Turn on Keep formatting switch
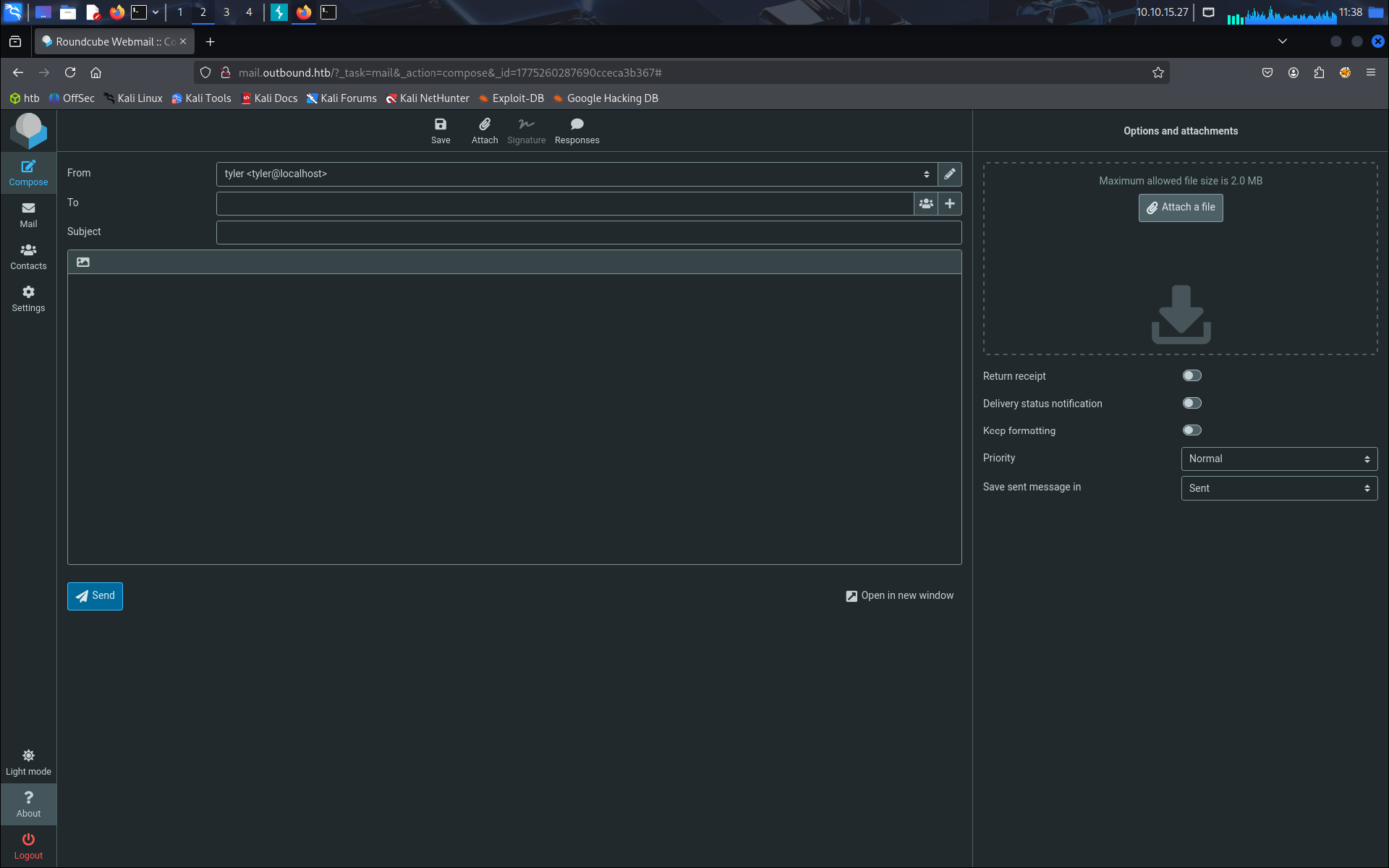This screenshot has width=1389, height=868. click(x=1192, y=430)
